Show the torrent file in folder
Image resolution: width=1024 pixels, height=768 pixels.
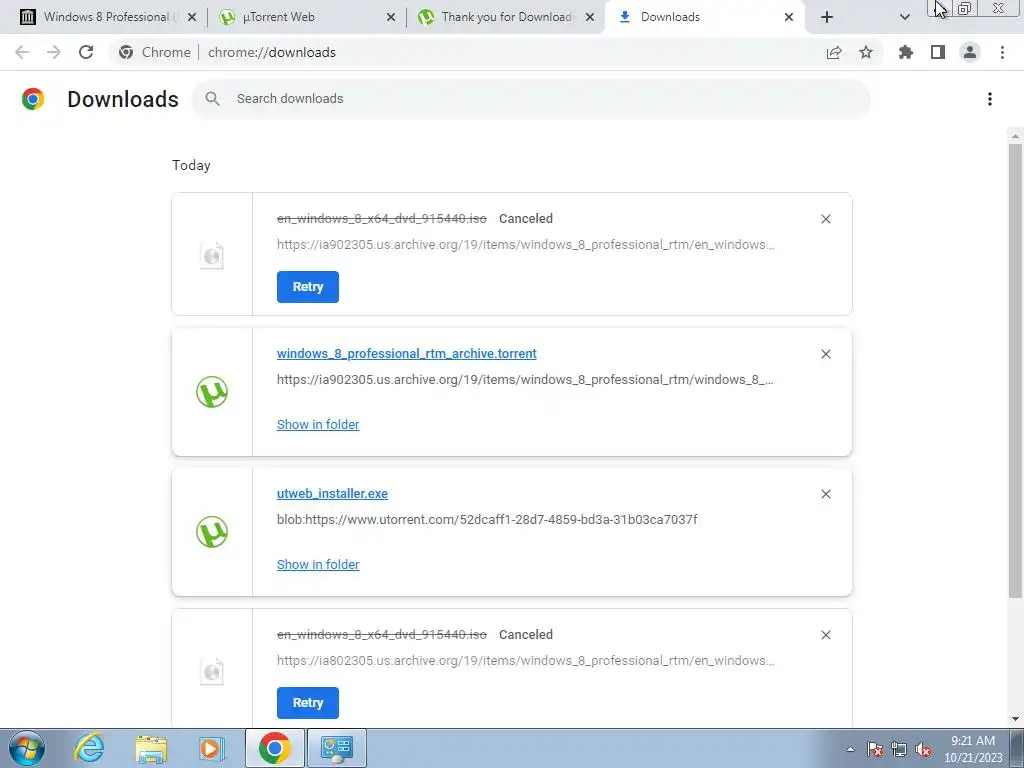point(318,424)
